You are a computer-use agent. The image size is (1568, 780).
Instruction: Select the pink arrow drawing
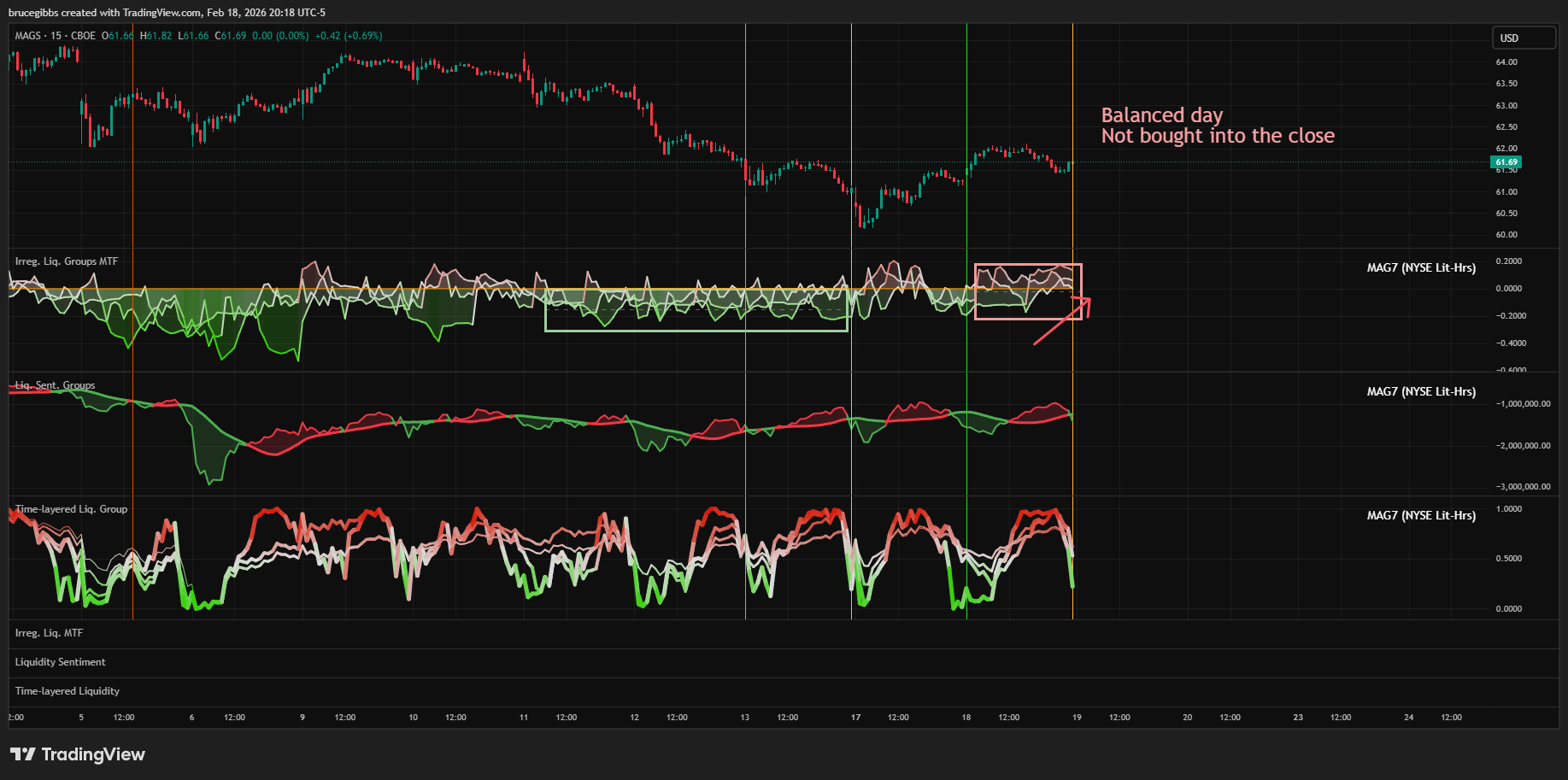click(1060, 324)
